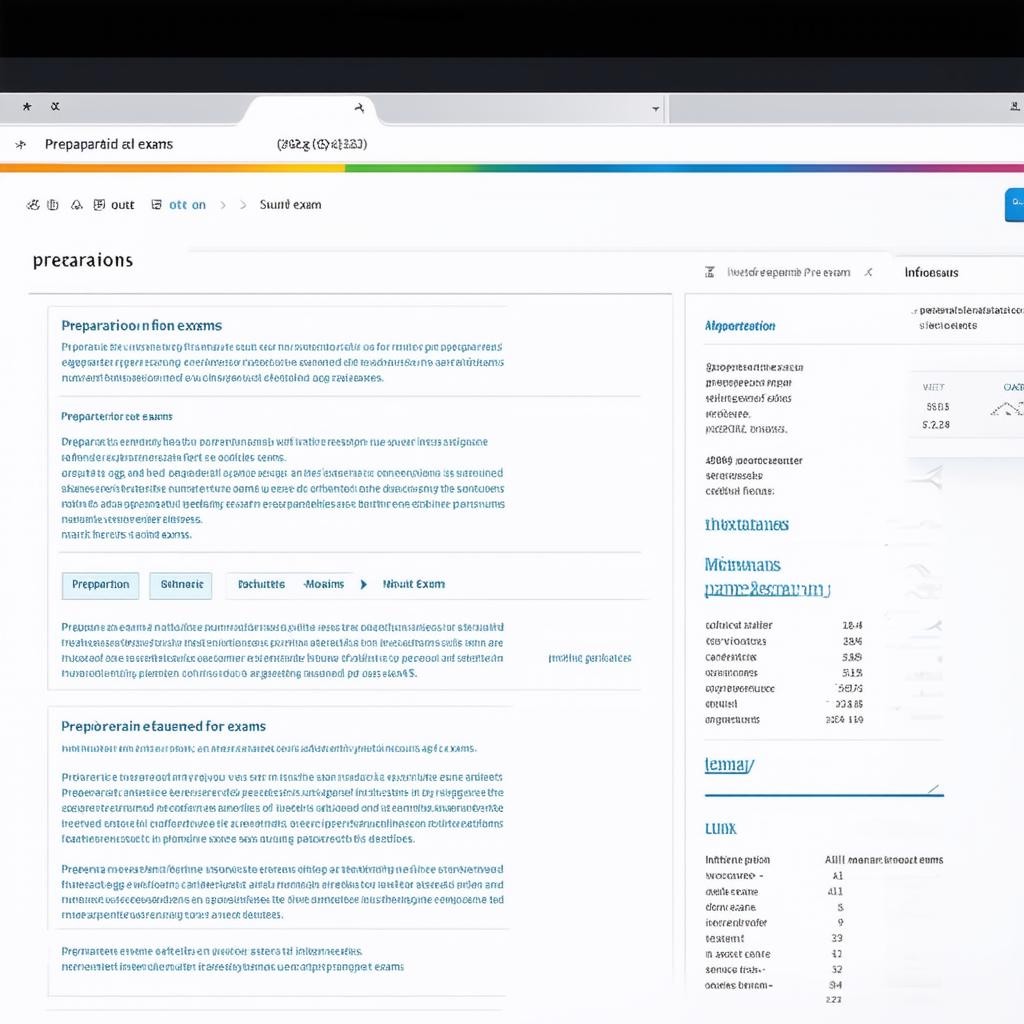Click the first icon in the breadcrumb toolbar
The image size is (1024, 1024).
click(33, 205)
